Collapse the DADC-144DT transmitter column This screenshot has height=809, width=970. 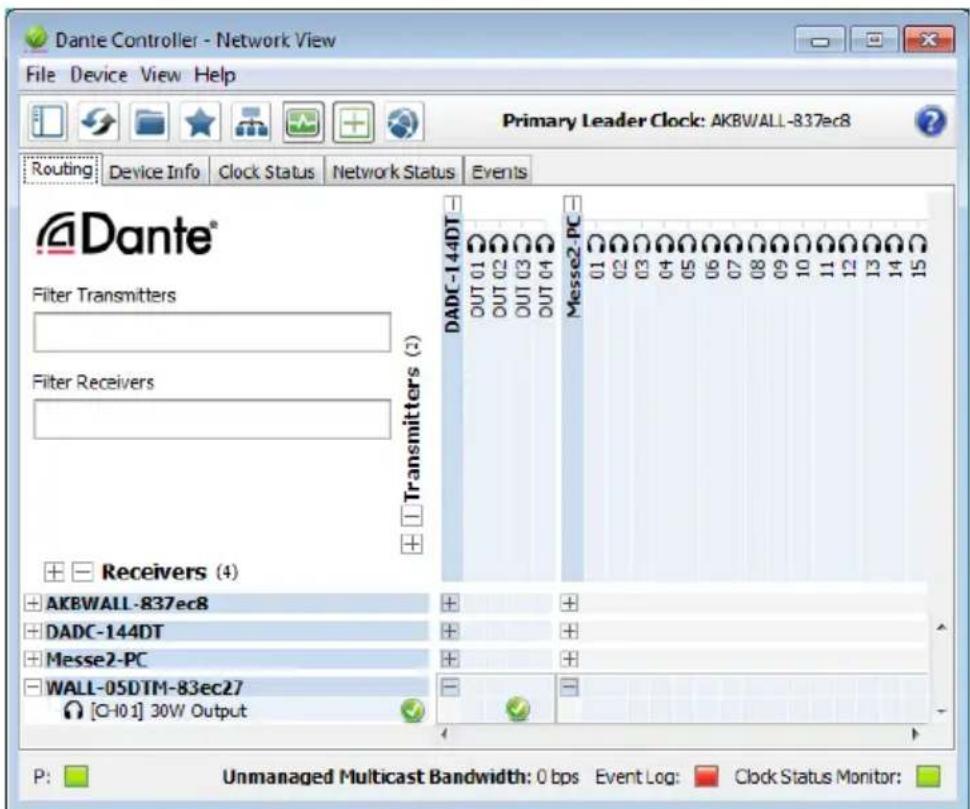[453, 203]
